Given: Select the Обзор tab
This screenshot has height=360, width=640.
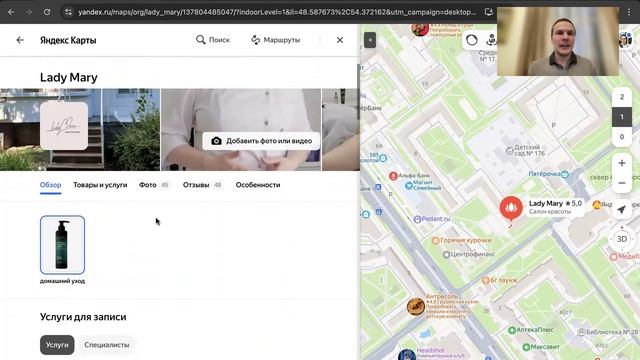Looking at the screenshot, I should [x=51, y=185].
